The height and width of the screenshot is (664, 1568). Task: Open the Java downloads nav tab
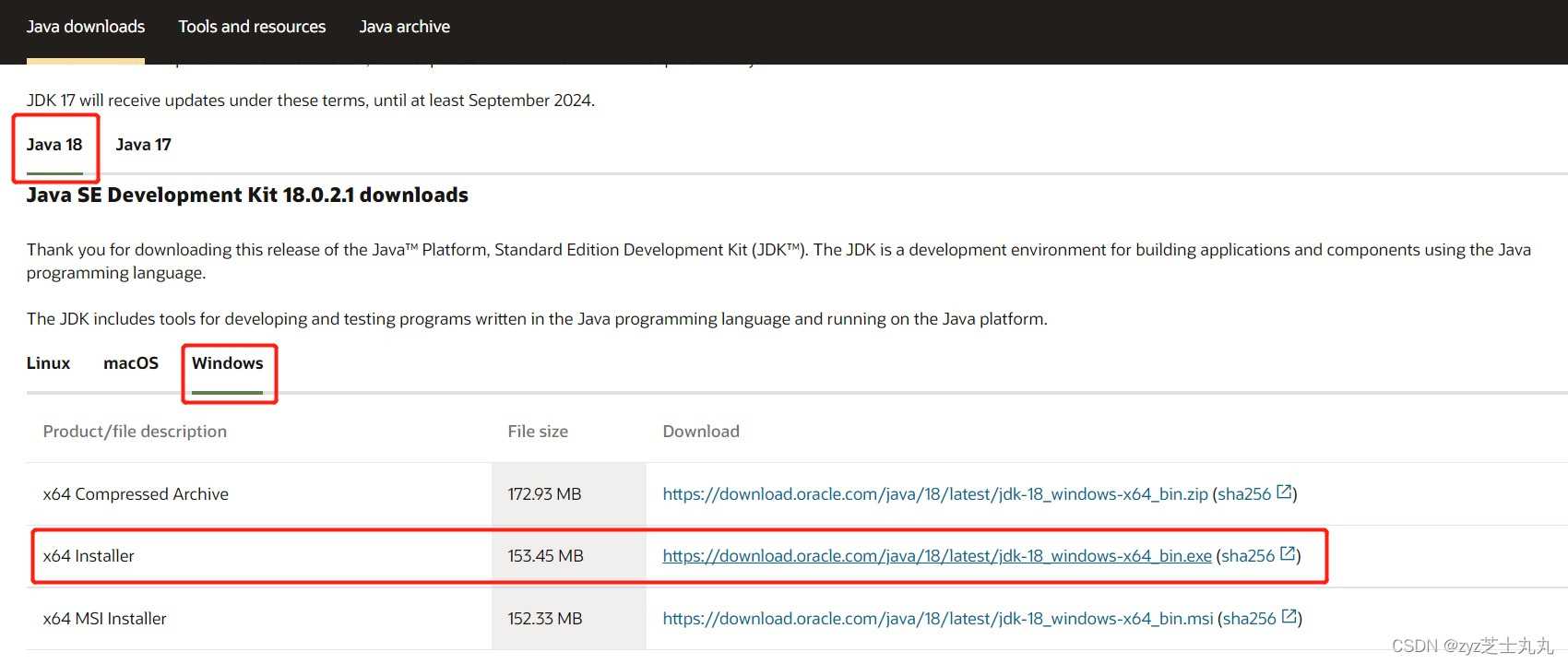[x=86, y=27]
